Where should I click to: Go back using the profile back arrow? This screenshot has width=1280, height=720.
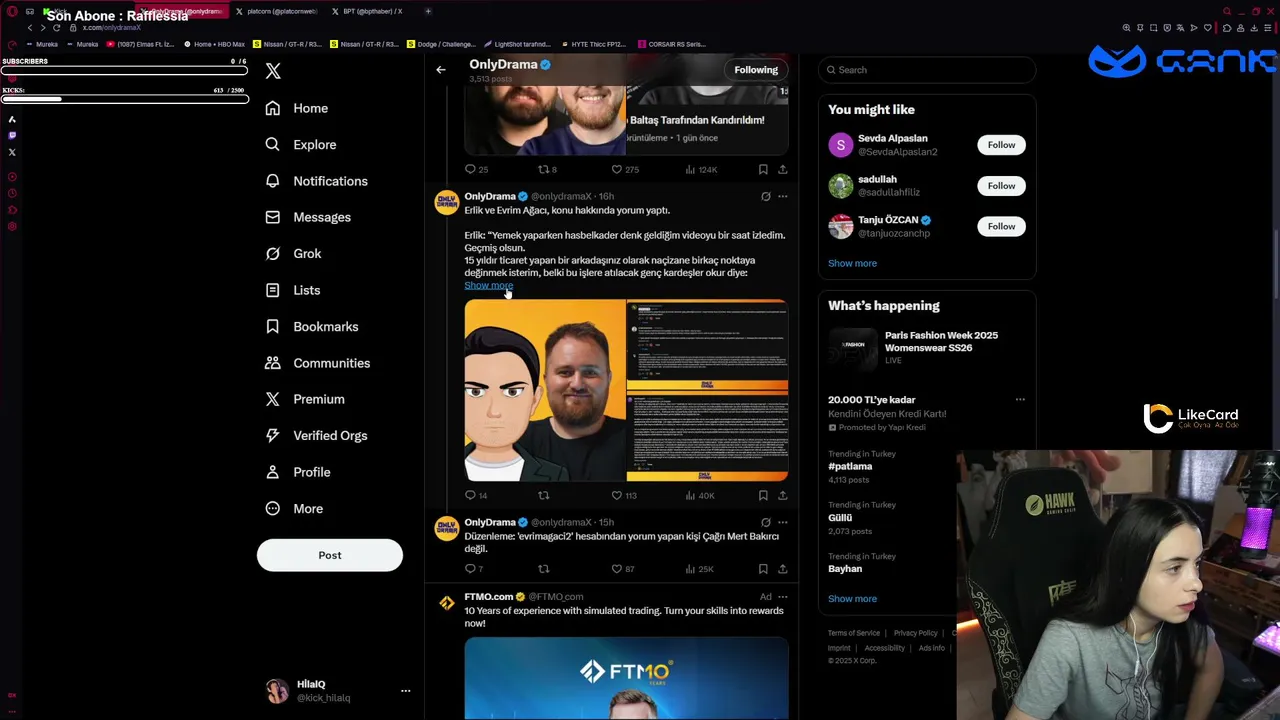(x=441, y=70)
